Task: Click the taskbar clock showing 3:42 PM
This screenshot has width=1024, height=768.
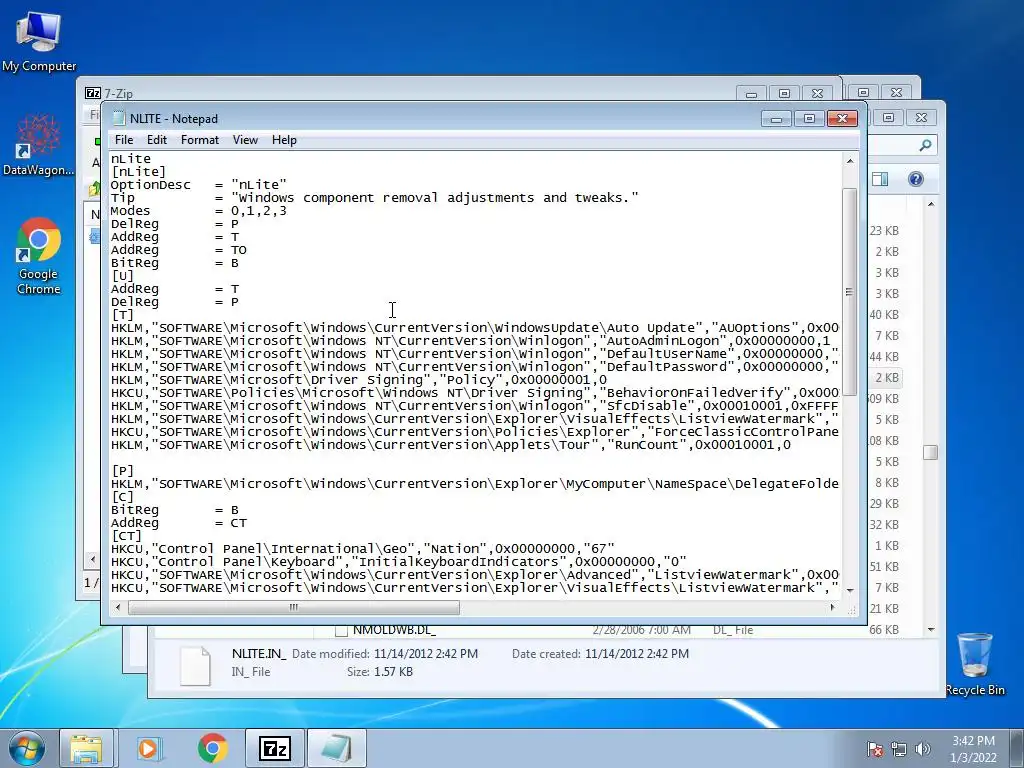Action: pos(973,749)
